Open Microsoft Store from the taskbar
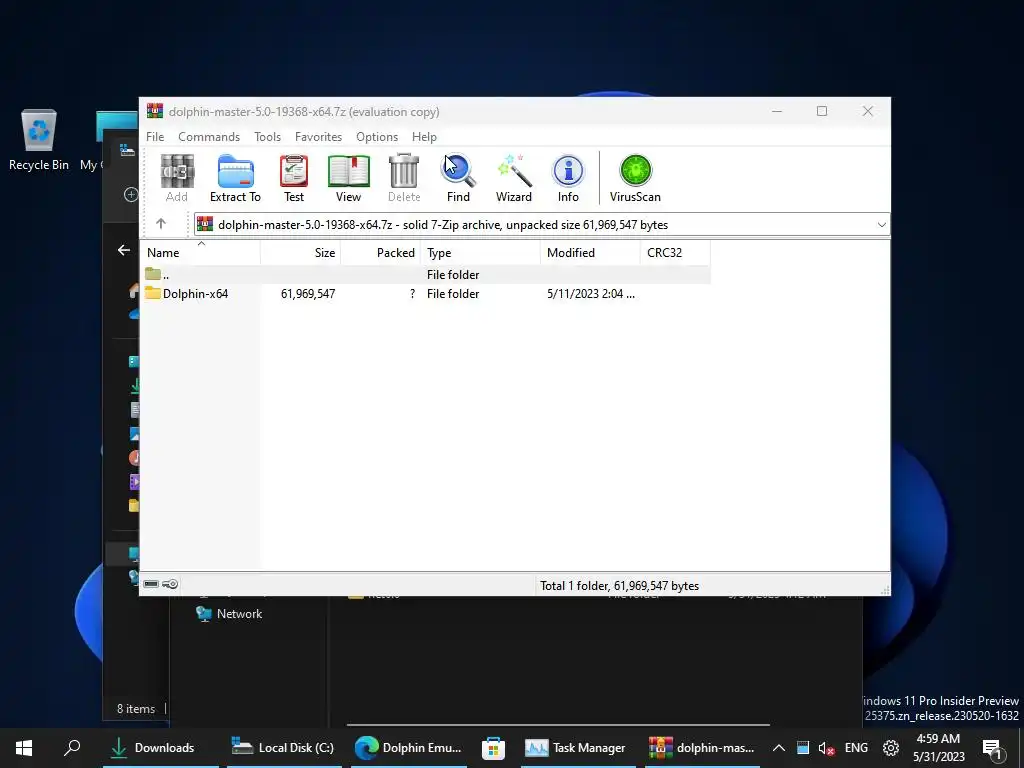Image resolution: width=1024 pixels, height=768 pixels. point(493,748)
